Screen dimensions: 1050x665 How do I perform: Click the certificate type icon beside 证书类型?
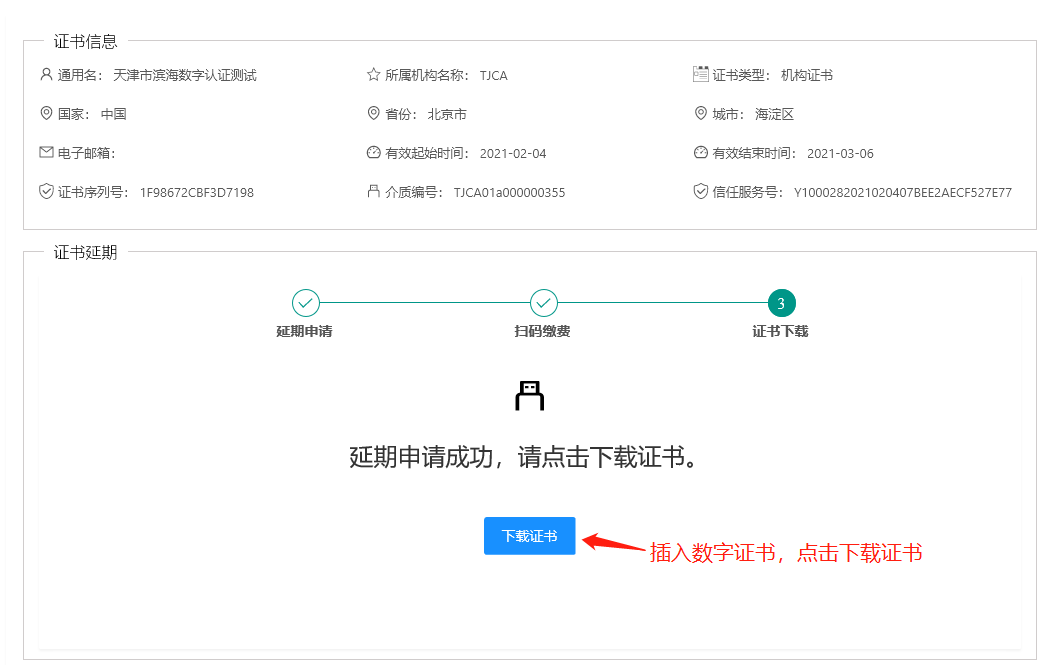click(700, 74)
